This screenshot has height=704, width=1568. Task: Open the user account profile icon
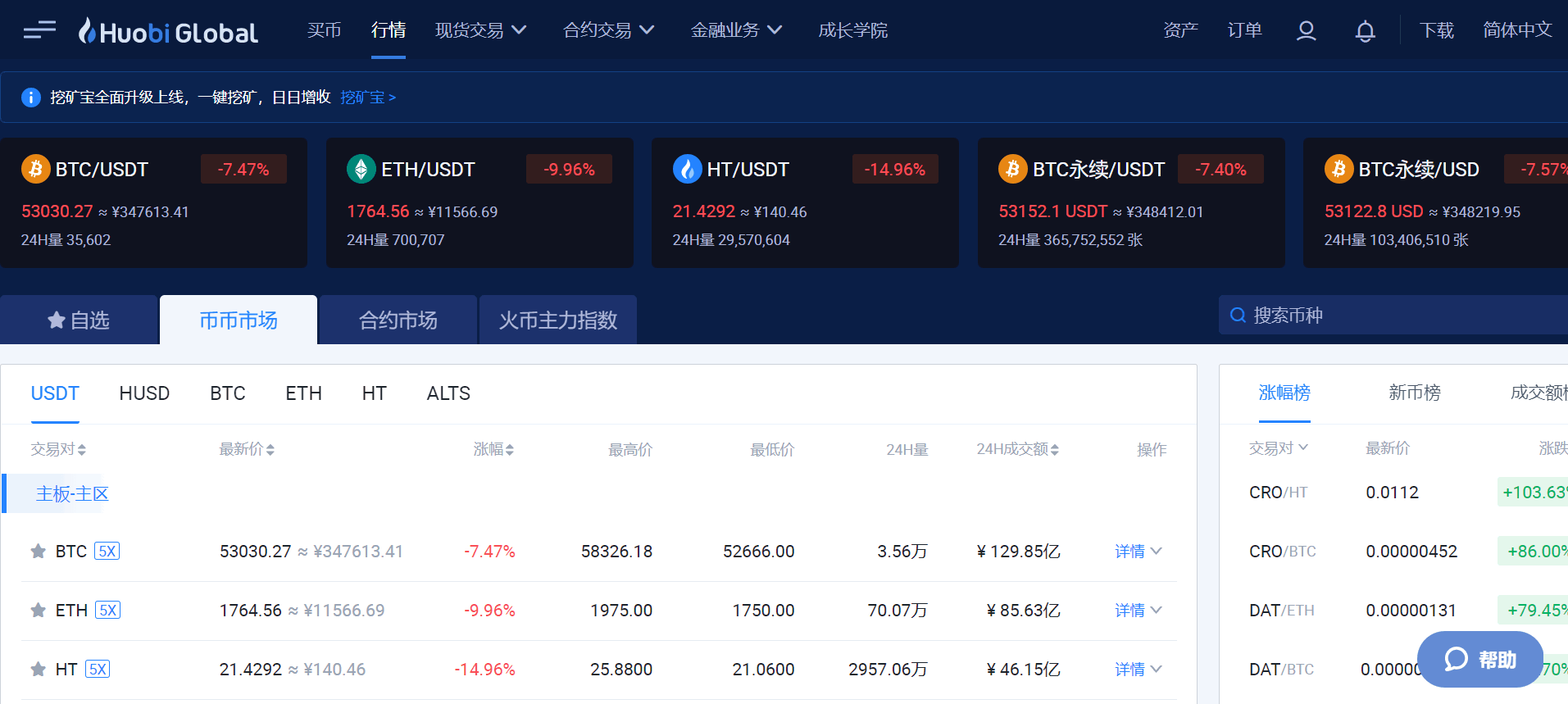1306,31
